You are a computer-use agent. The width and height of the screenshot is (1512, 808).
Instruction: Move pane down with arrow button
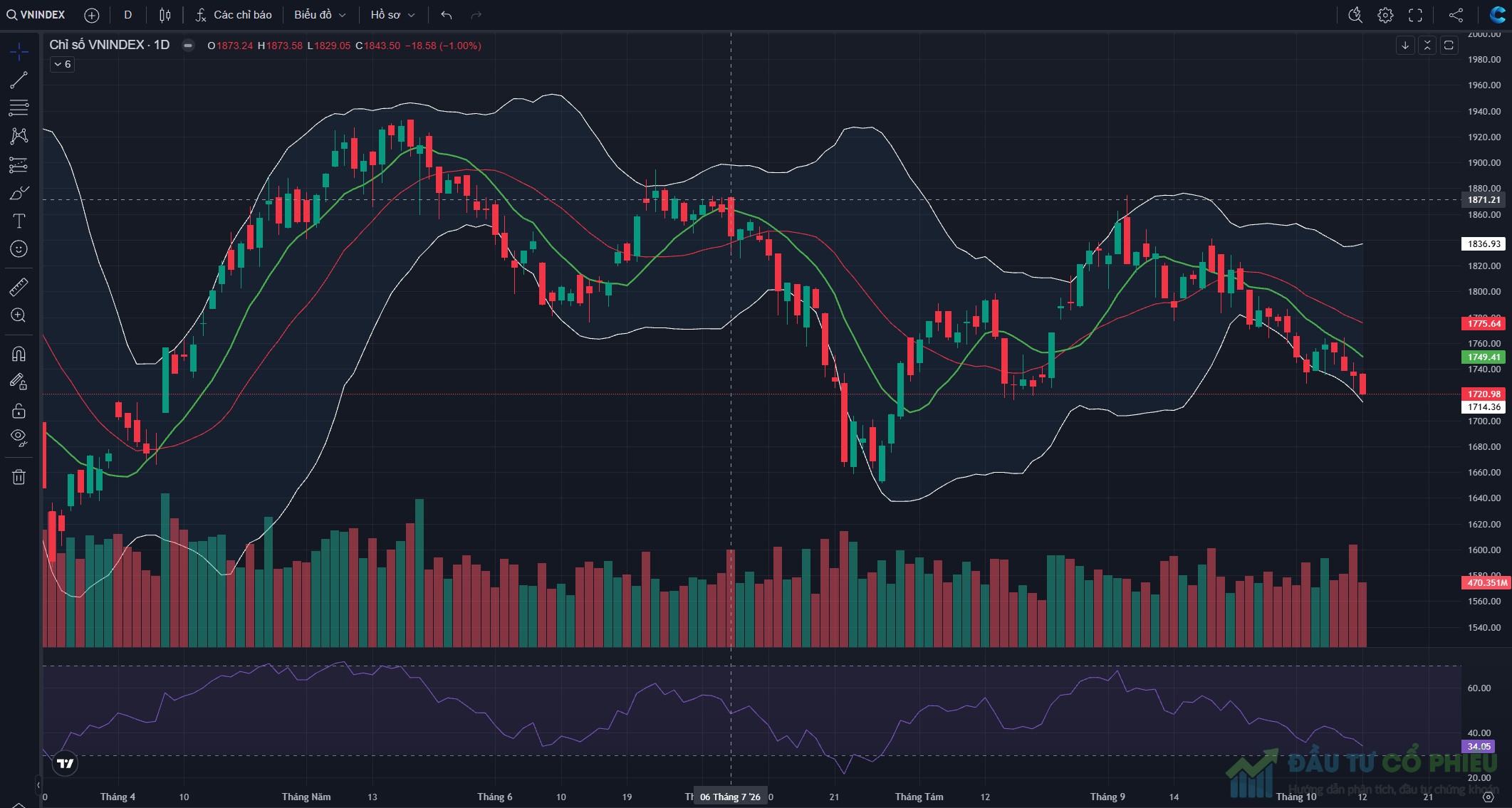[1405, 46]
